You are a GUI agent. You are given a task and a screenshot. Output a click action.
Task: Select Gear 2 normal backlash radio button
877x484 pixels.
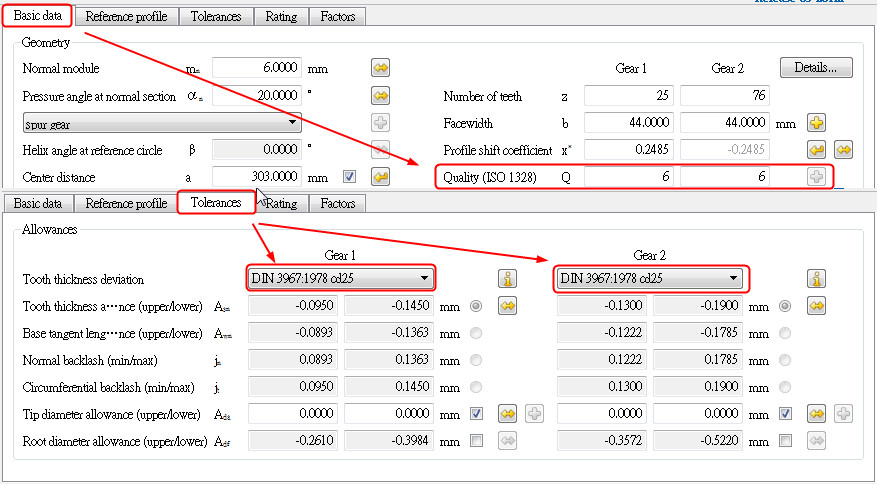785,360
